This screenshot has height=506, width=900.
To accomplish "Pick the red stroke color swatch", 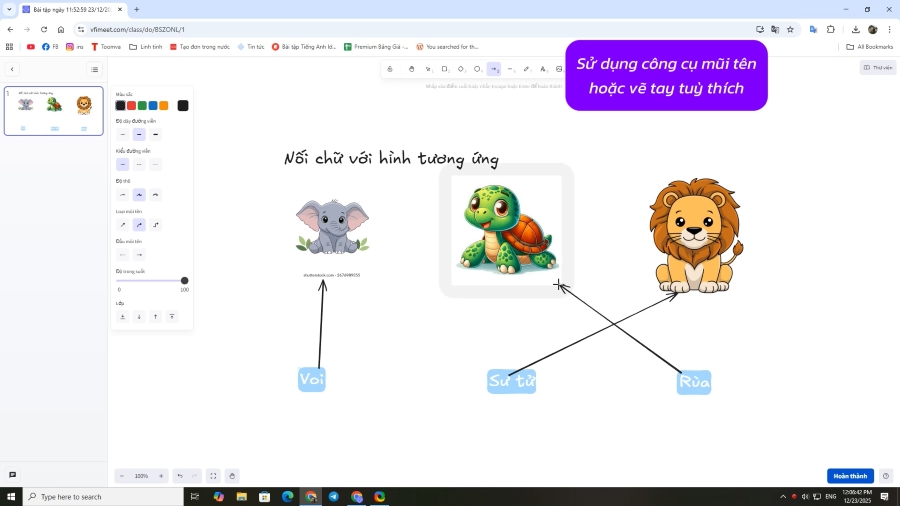I will (x=132, y=105).
